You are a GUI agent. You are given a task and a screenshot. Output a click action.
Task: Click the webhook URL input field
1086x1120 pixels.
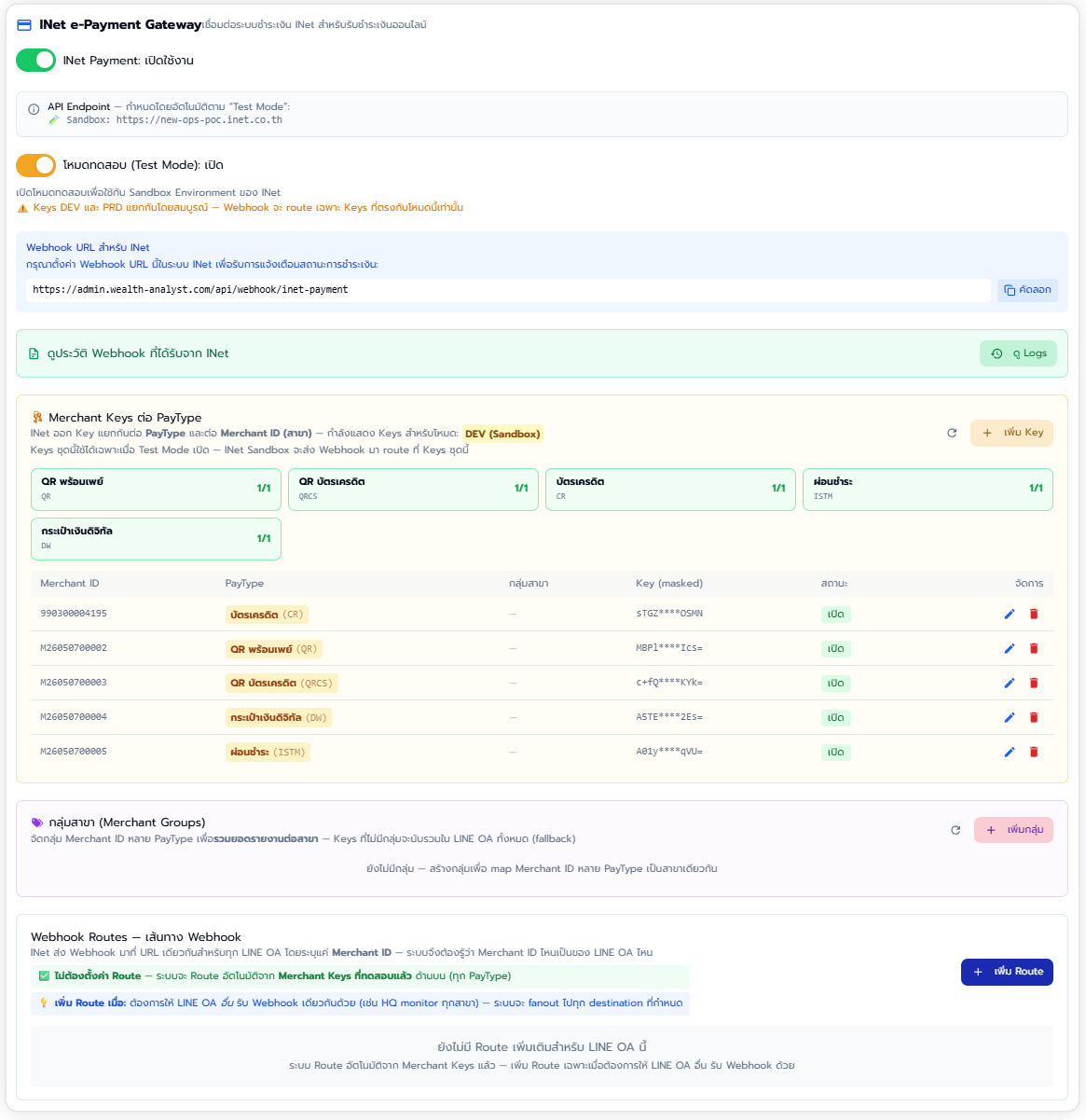[508, 290]
